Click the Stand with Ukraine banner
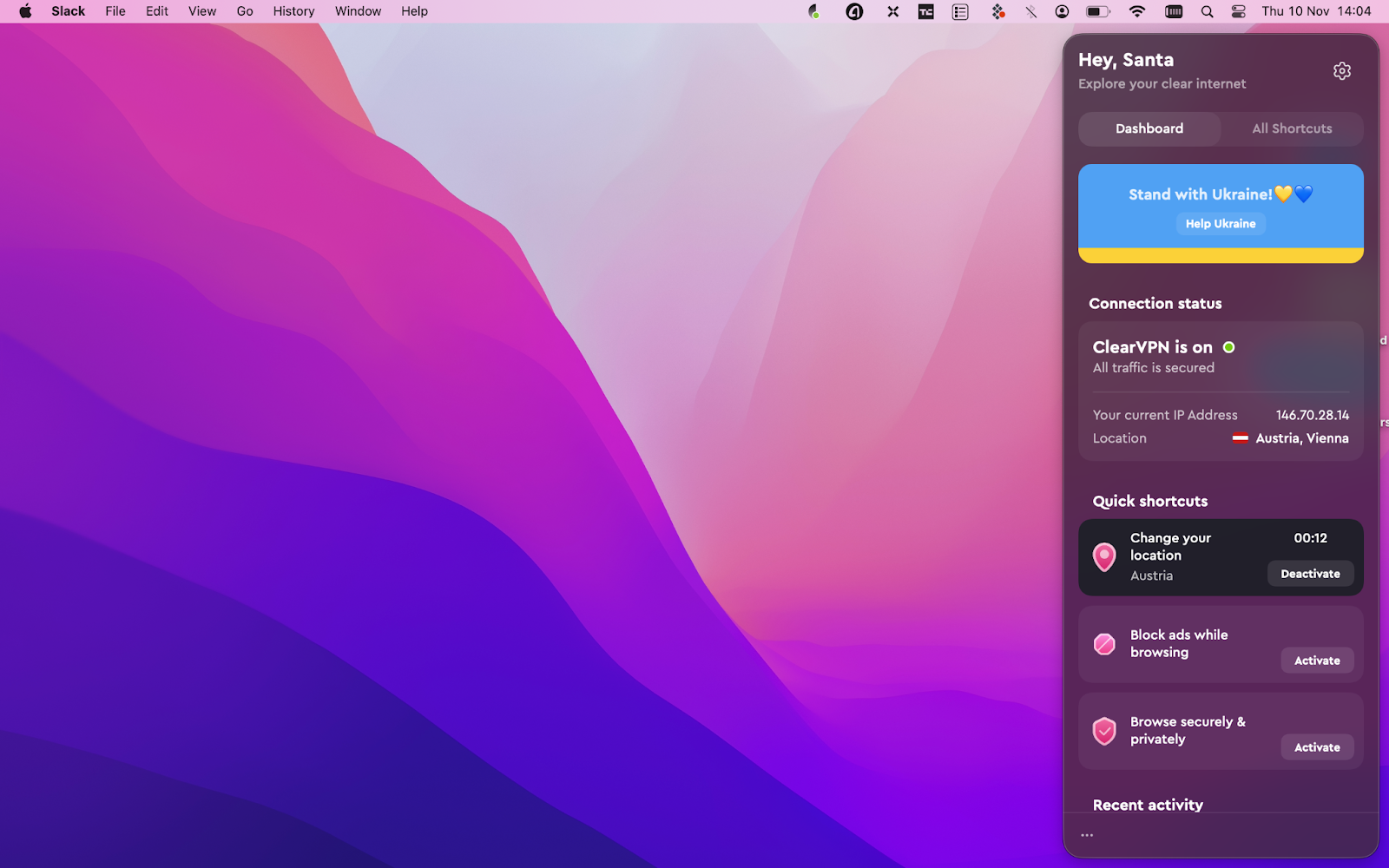1389x868 pixels. point(1221,214)
